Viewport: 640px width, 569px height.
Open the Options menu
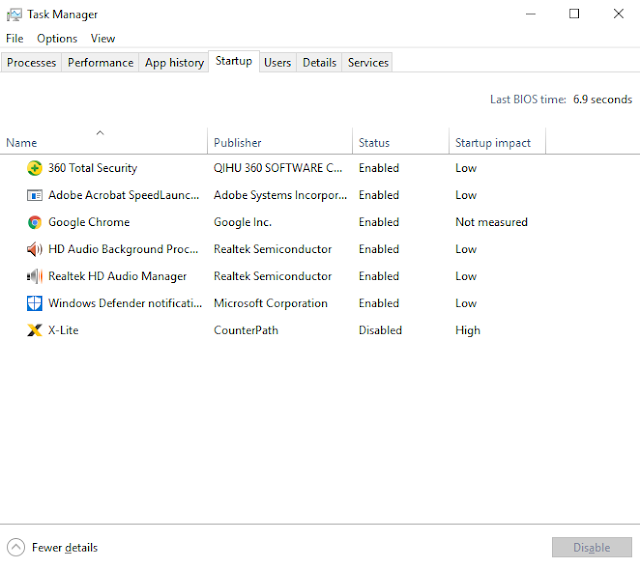(57, 38)
